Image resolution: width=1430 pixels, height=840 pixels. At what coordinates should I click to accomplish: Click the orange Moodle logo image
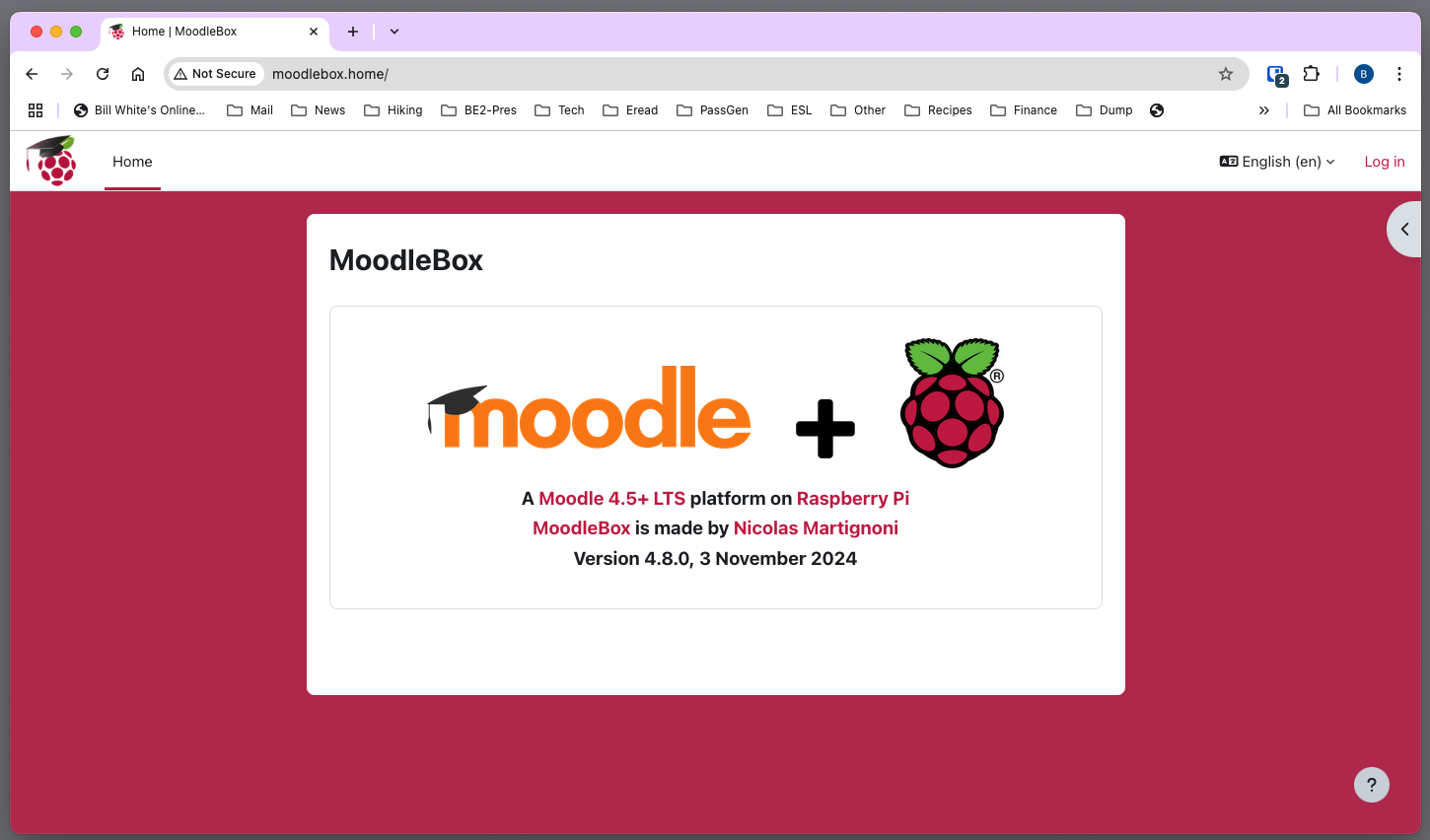[x=589, y=406]
